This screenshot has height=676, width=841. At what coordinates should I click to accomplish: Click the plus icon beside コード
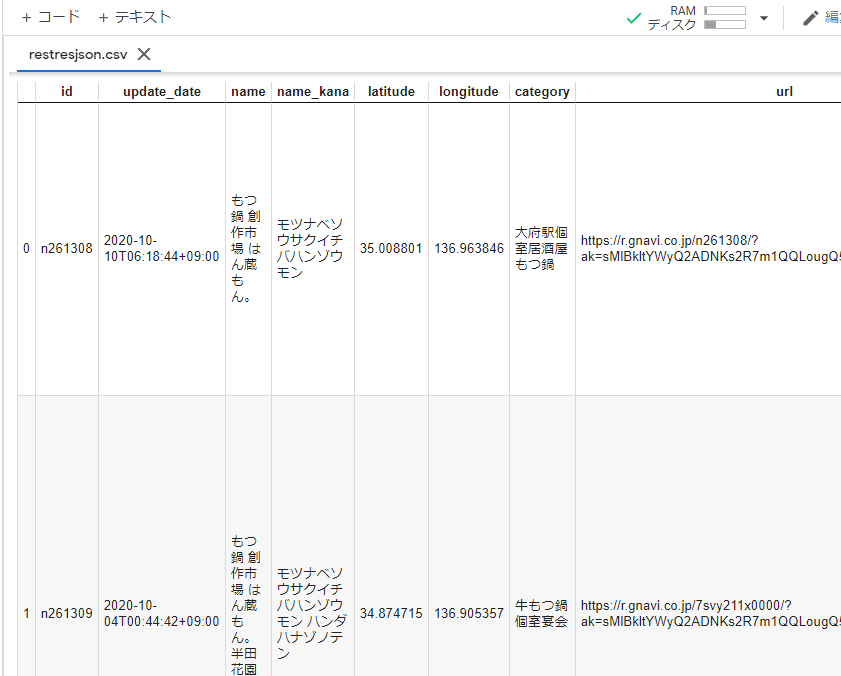tap(24, 17)
